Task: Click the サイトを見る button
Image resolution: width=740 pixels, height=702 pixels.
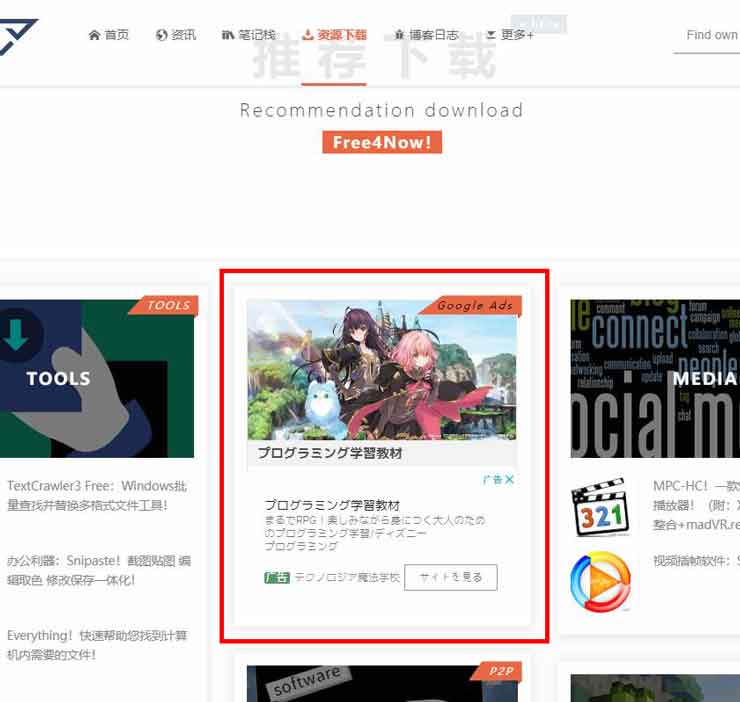Action: click(451, 577)
